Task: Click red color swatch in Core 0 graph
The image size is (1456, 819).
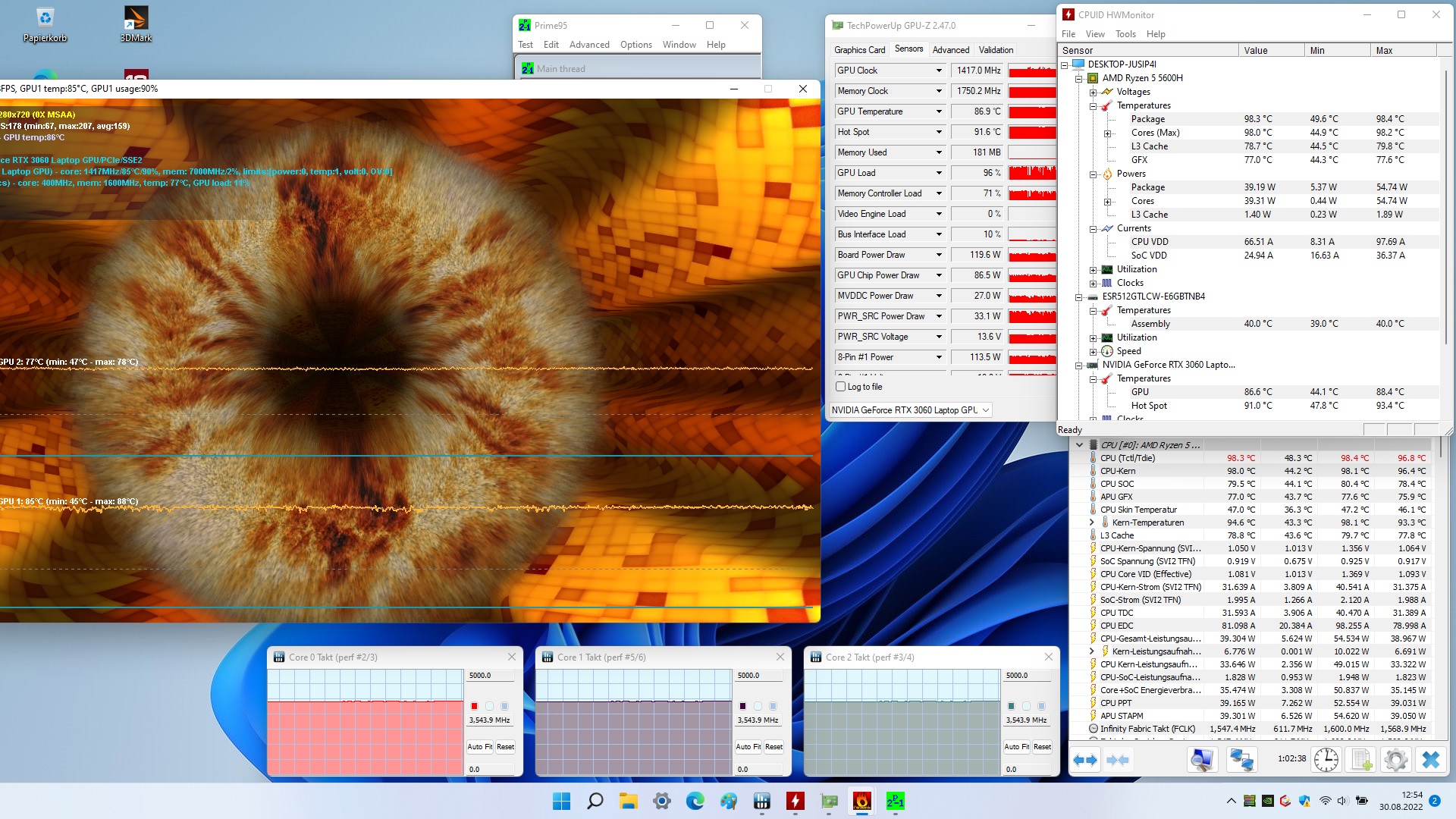Action: coord(475,706)
